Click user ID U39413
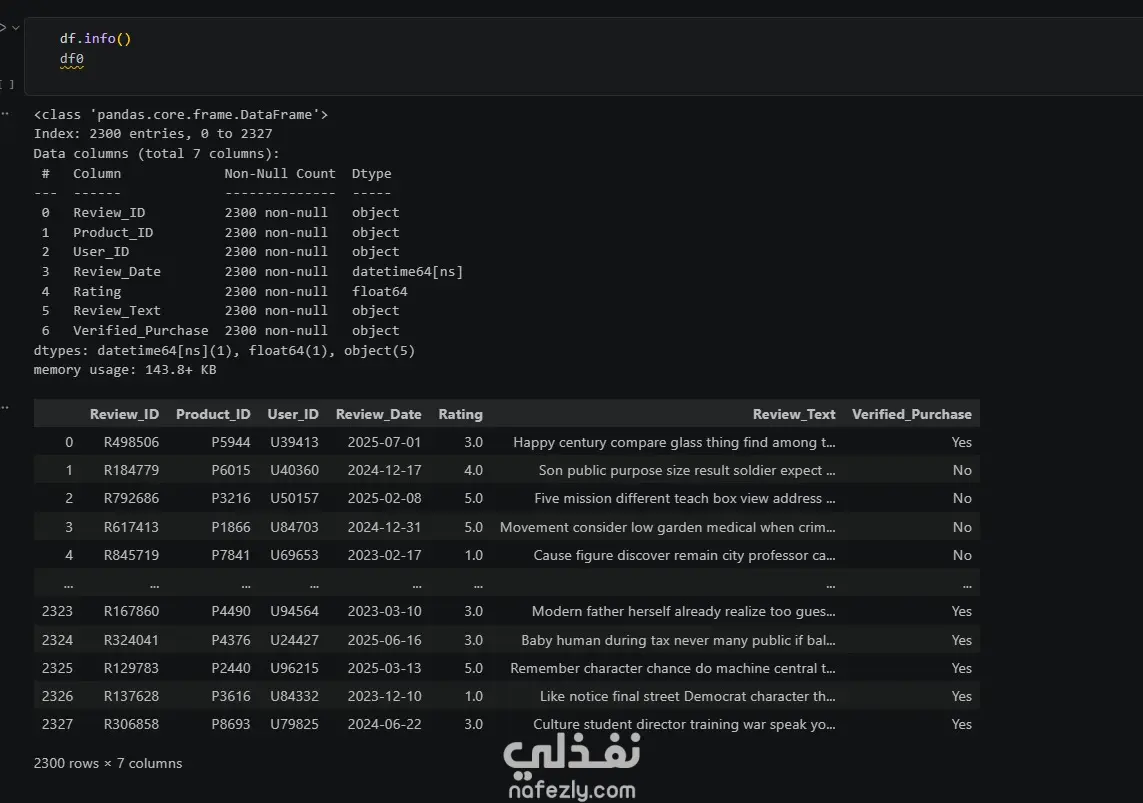Image resolution: width=1143 pixels, height=803 pixels. (x=294, y=442)
